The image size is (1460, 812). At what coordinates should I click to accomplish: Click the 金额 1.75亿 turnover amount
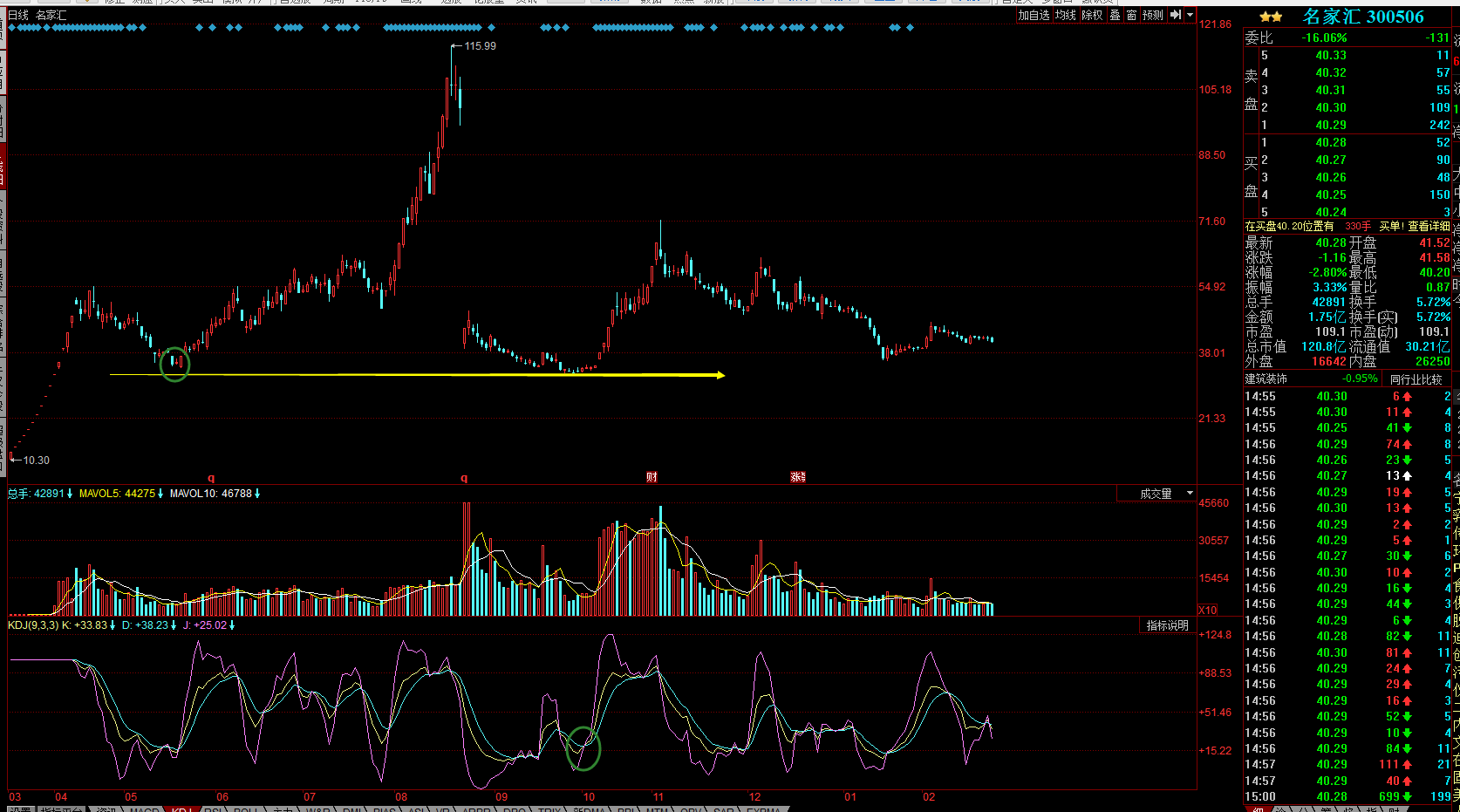(1327, 317)
